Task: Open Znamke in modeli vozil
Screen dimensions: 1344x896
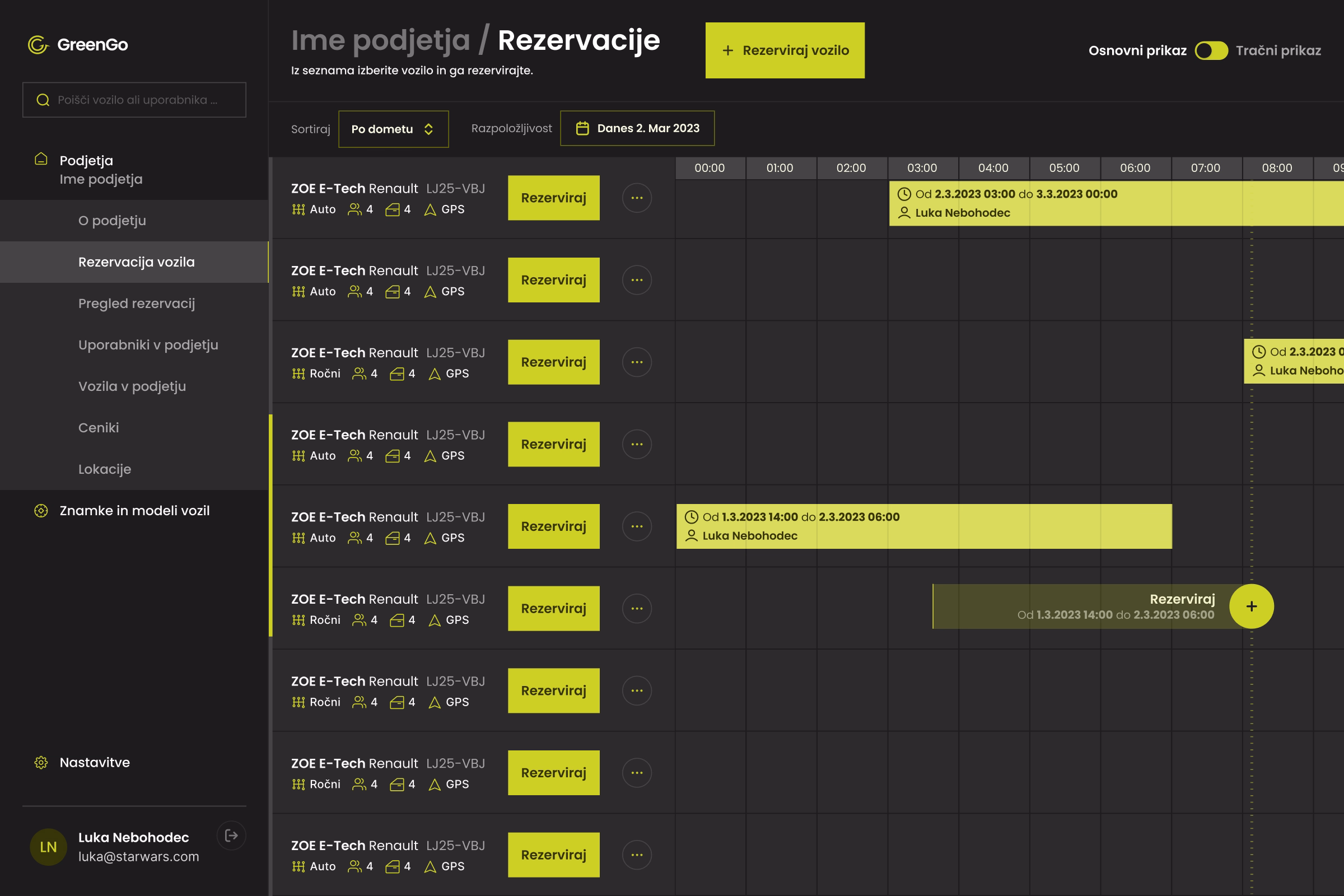Action: point(134,510)
